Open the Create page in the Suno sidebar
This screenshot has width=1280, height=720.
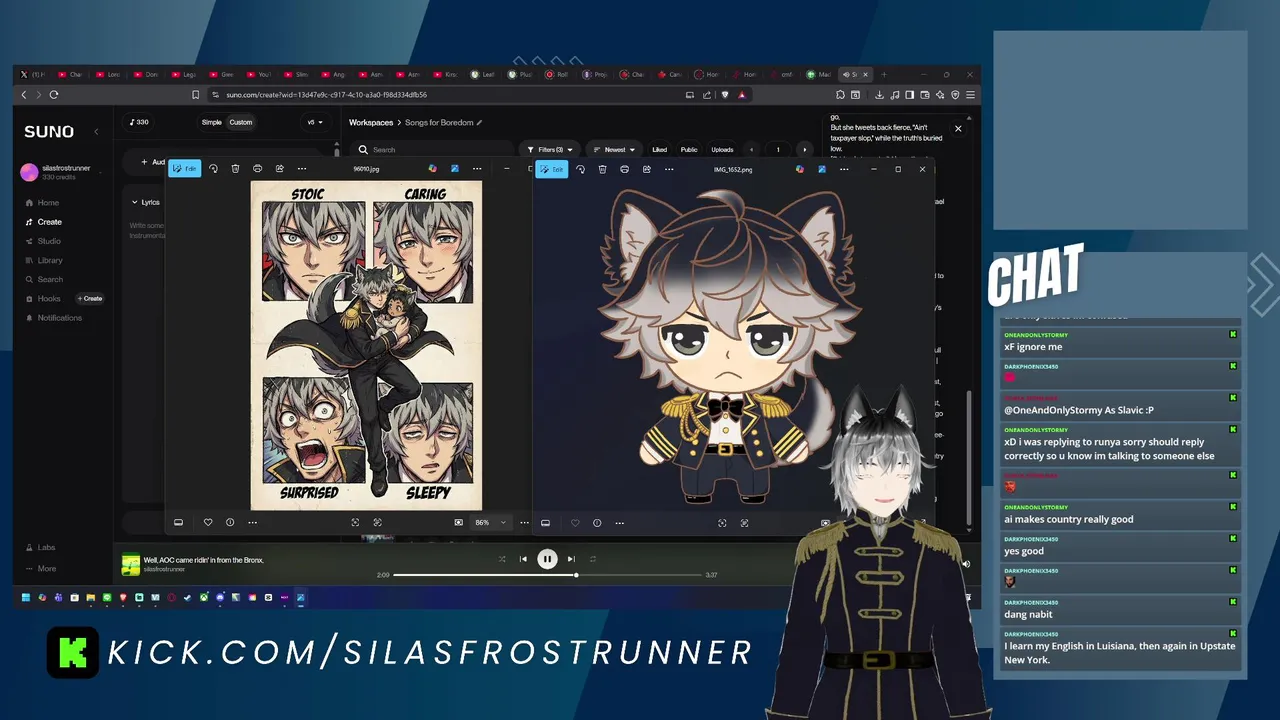click(44, 222)
